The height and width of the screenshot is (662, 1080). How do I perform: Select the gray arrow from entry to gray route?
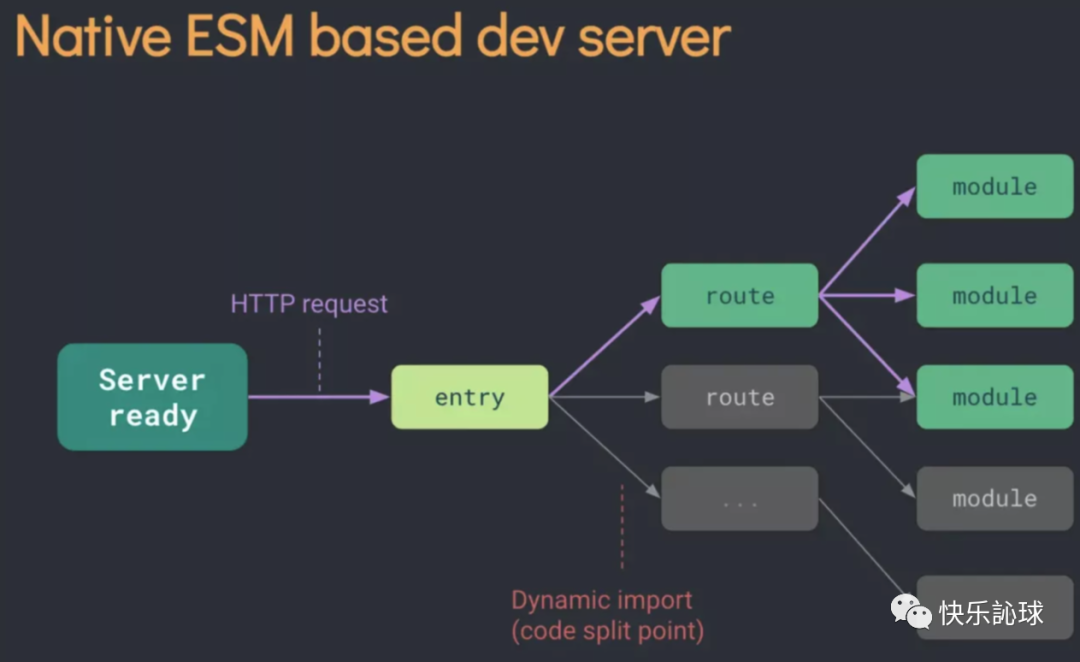click(604, 397)
